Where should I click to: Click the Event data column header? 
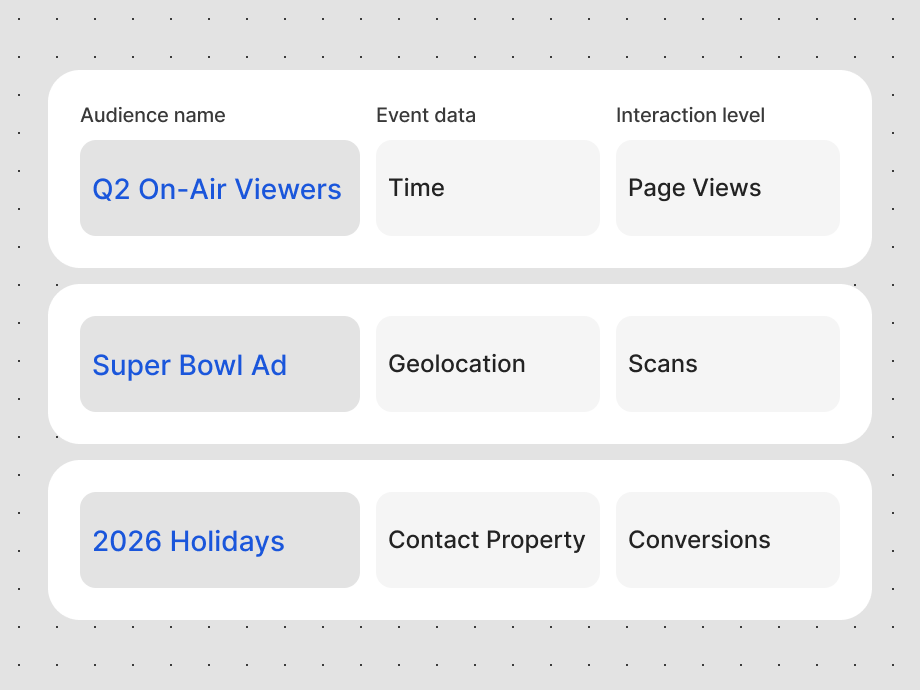tap(426, 115)
